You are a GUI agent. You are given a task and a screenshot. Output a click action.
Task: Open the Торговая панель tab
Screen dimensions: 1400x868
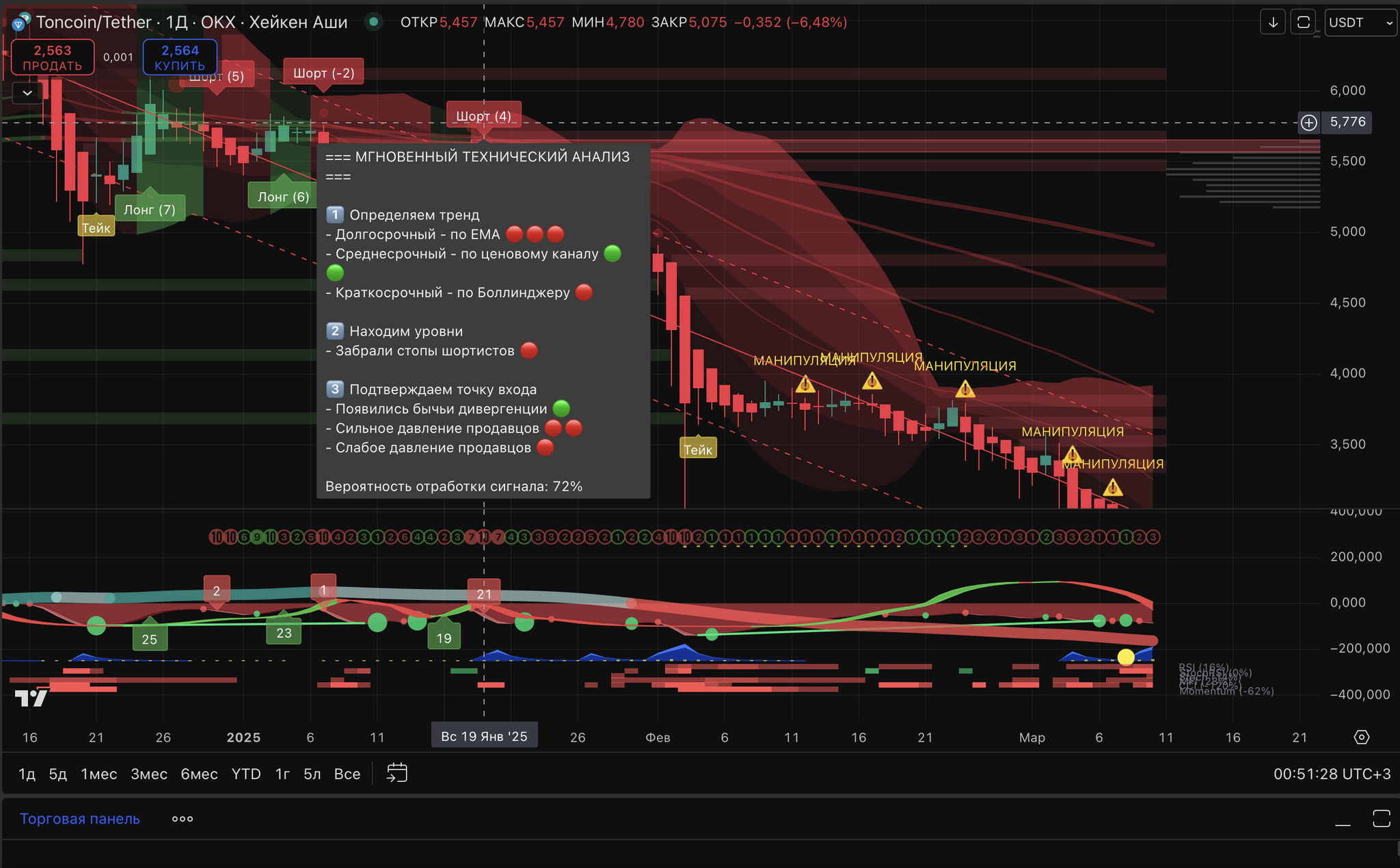79,819
